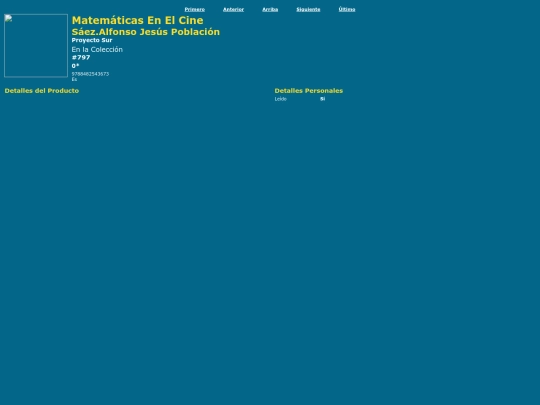Click author Sáez.Alfonso Jesús Población

pos(146,32)
